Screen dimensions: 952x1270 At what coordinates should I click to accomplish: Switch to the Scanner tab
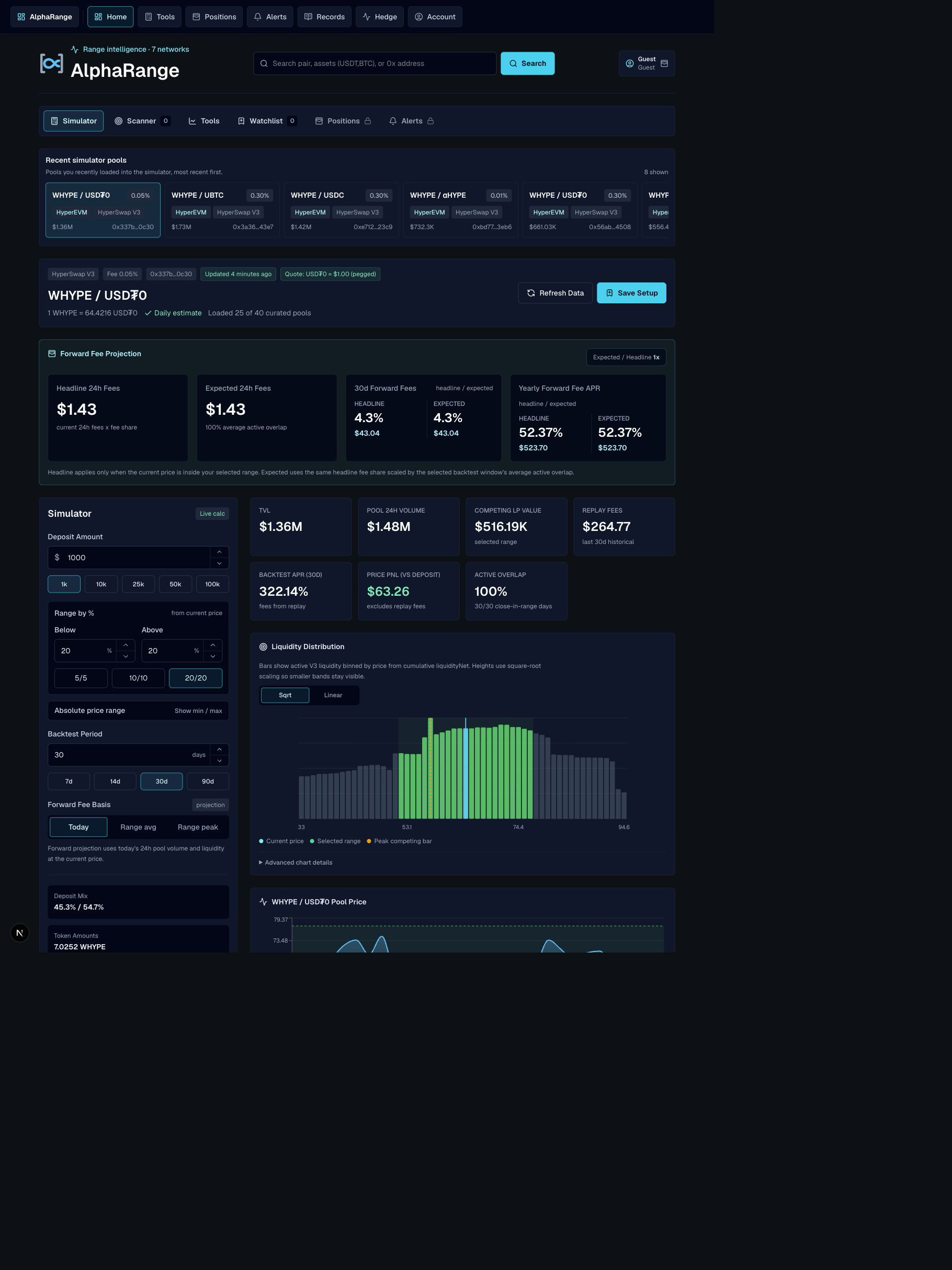click(x=142, y=121)
